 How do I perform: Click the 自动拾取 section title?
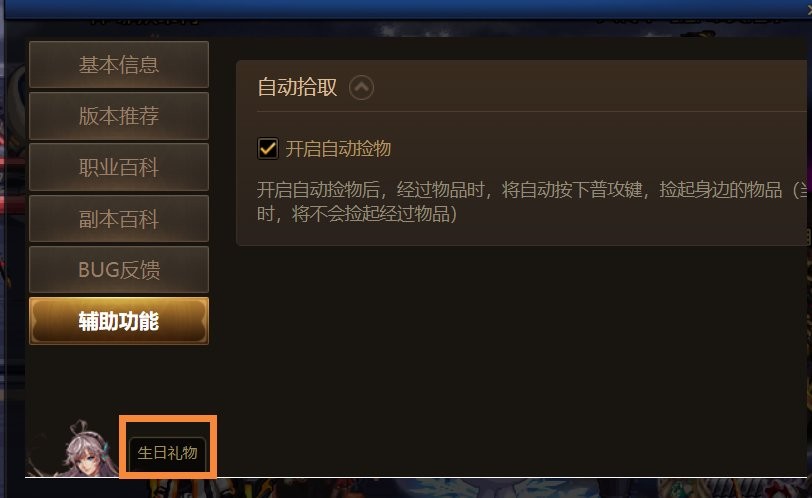(x=297, y=87)
